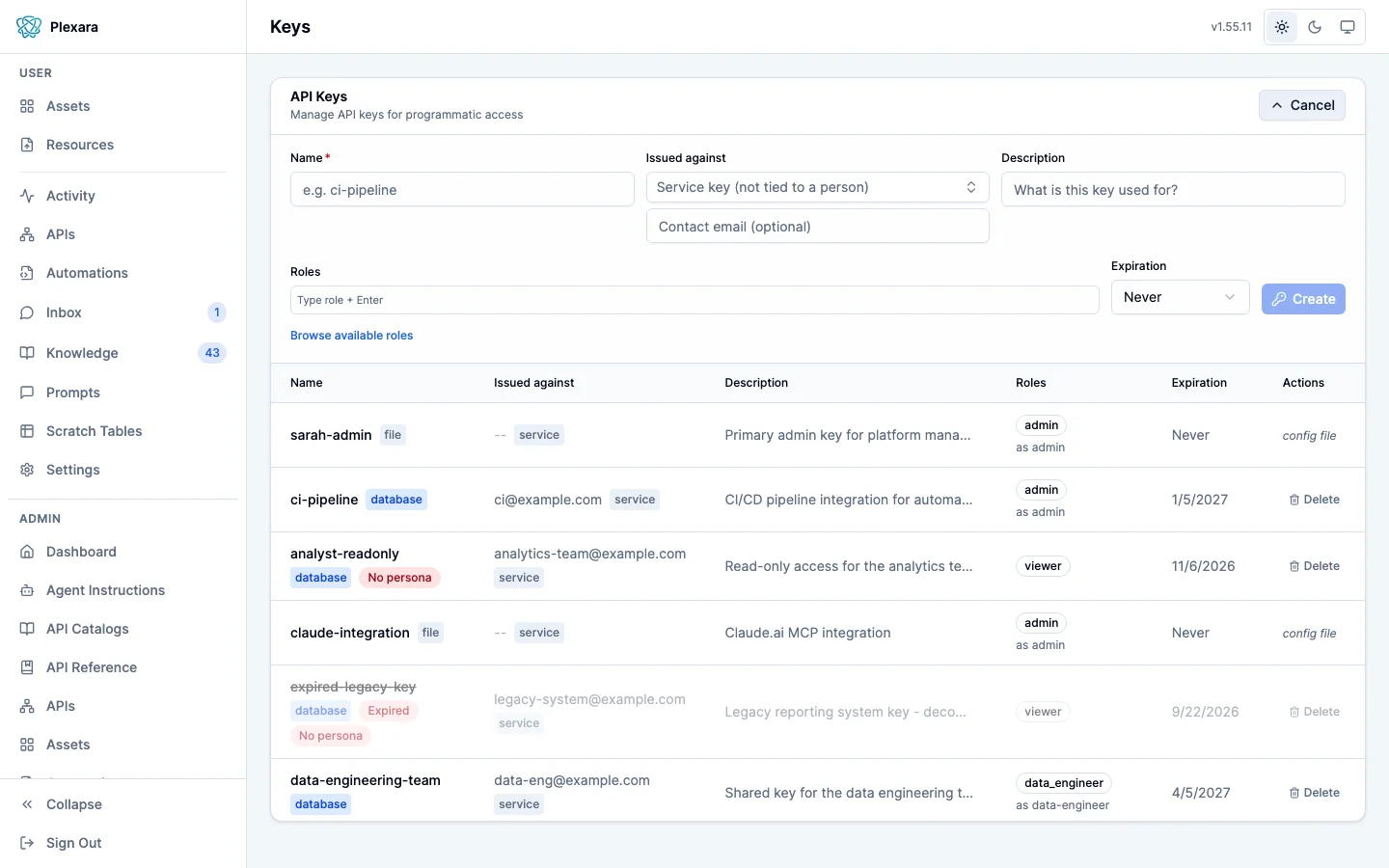The height and width of the screenshot is (868, 1389).
Task: Click the Admin Assets grid icon
Action: tap(27, 745)
